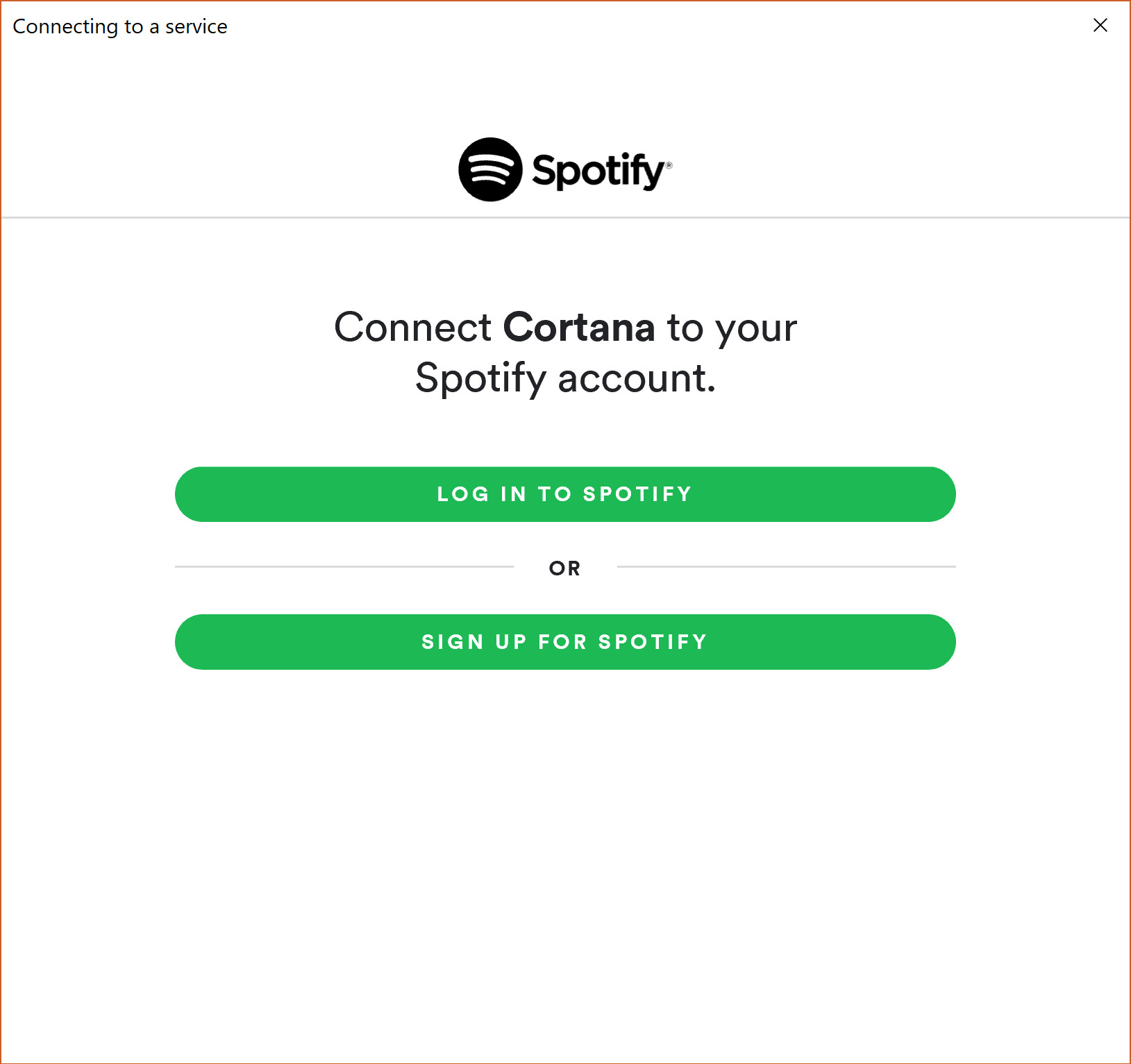Click the bold 'Cortana' word in heading

(x=579, y=327)
